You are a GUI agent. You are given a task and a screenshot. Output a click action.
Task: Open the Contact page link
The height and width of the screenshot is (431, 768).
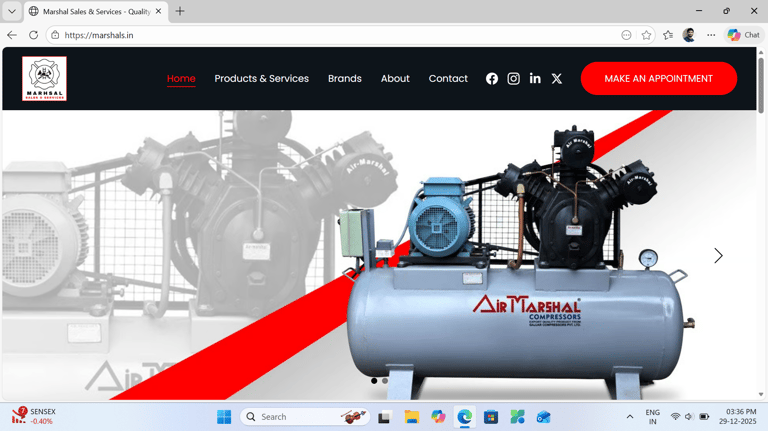[448, 78]
